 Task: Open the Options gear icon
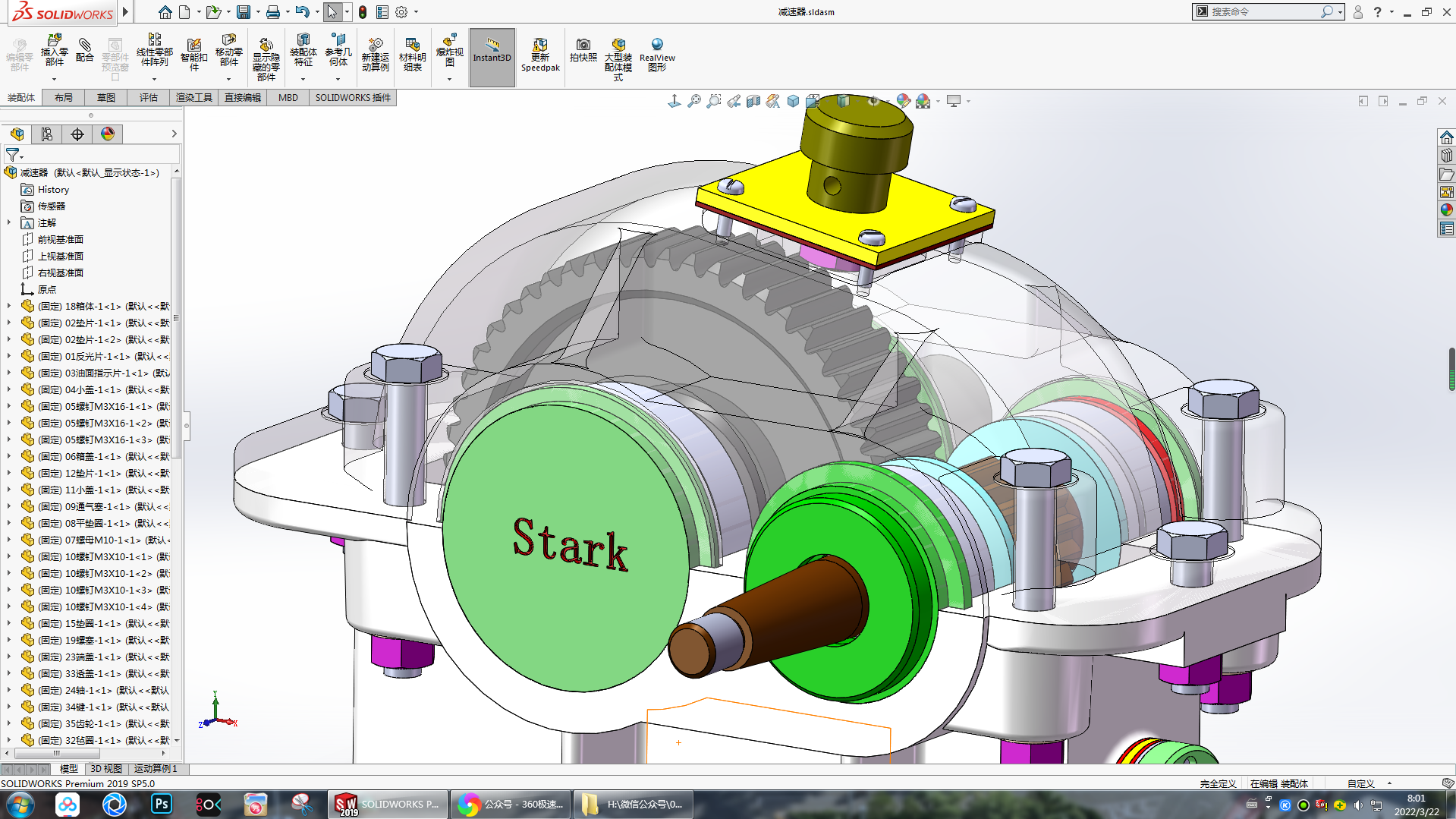(x=401, y=12)
